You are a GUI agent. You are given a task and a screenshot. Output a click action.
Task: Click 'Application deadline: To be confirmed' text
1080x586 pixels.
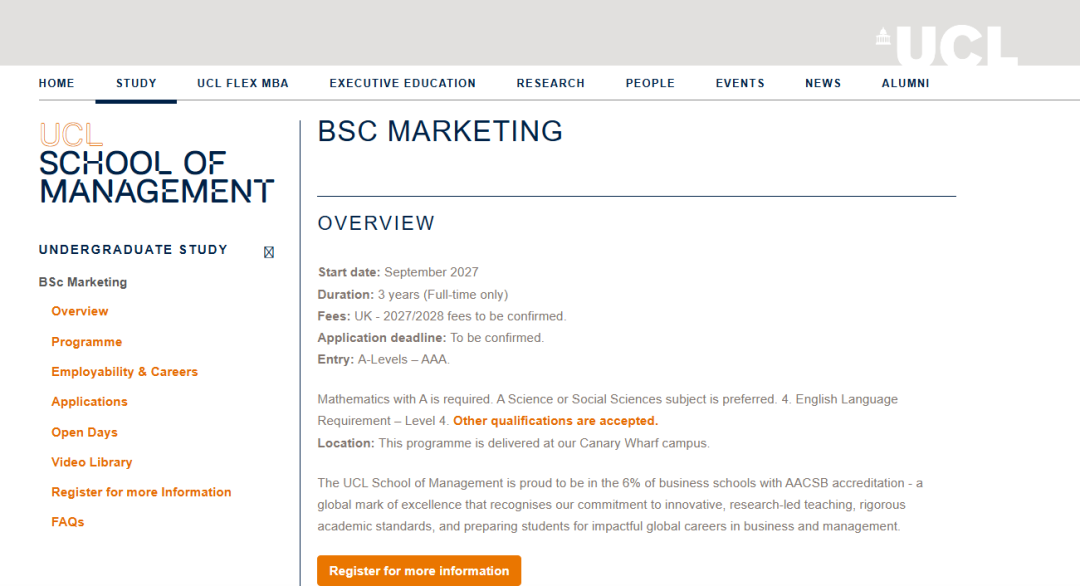point(430,338)
